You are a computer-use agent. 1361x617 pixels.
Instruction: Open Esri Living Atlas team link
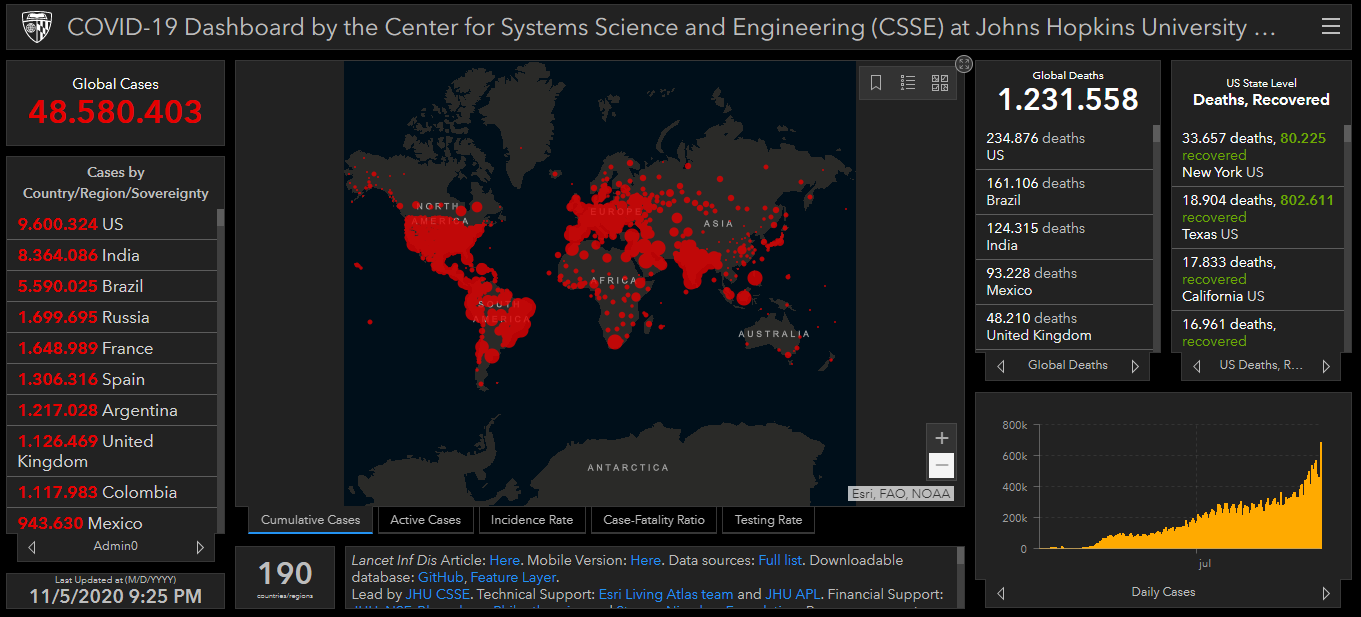[666, 594]
